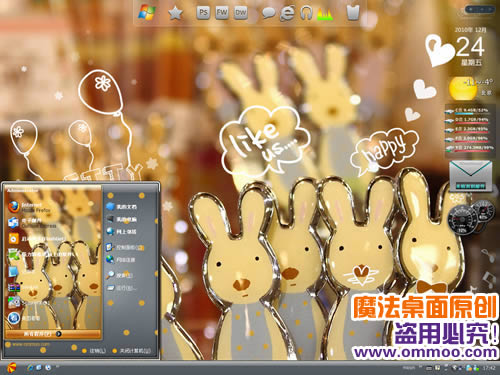Click the green equalizer icon in dock
500x375 pixels.
point(325,14)
